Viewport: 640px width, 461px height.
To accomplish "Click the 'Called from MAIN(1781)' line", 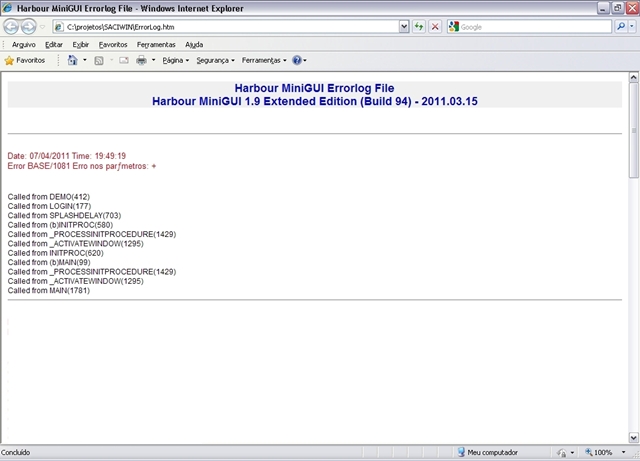I will coord(49,291).
